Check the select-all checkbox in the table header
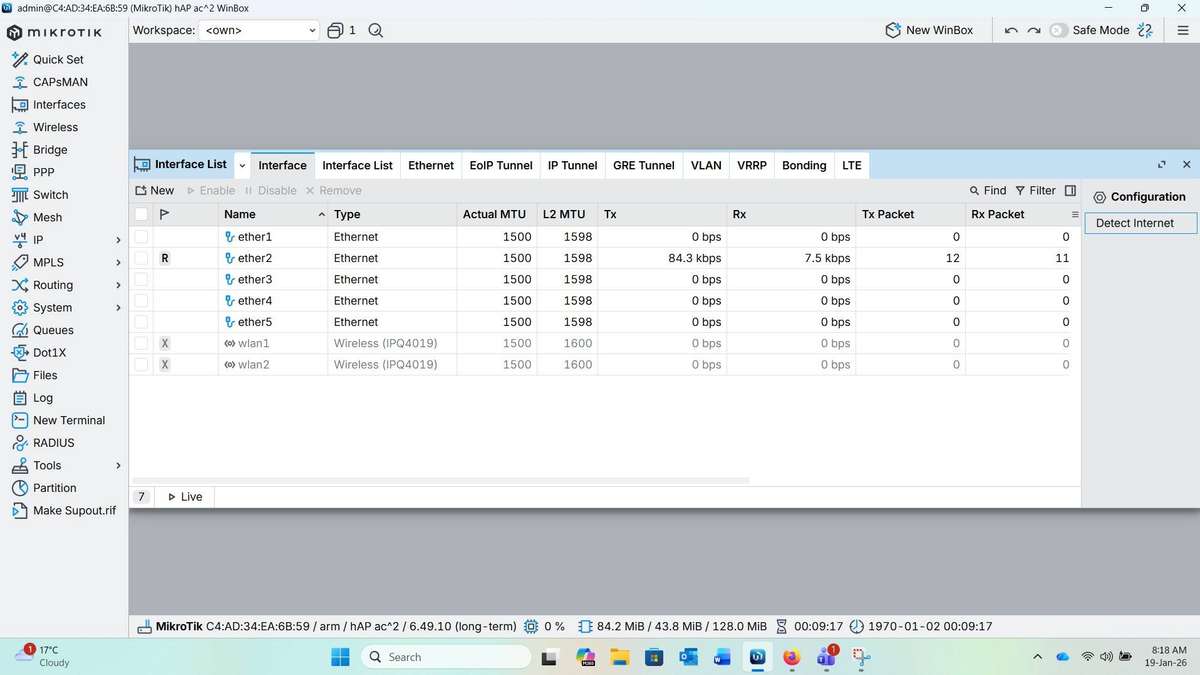 [141, 213]
